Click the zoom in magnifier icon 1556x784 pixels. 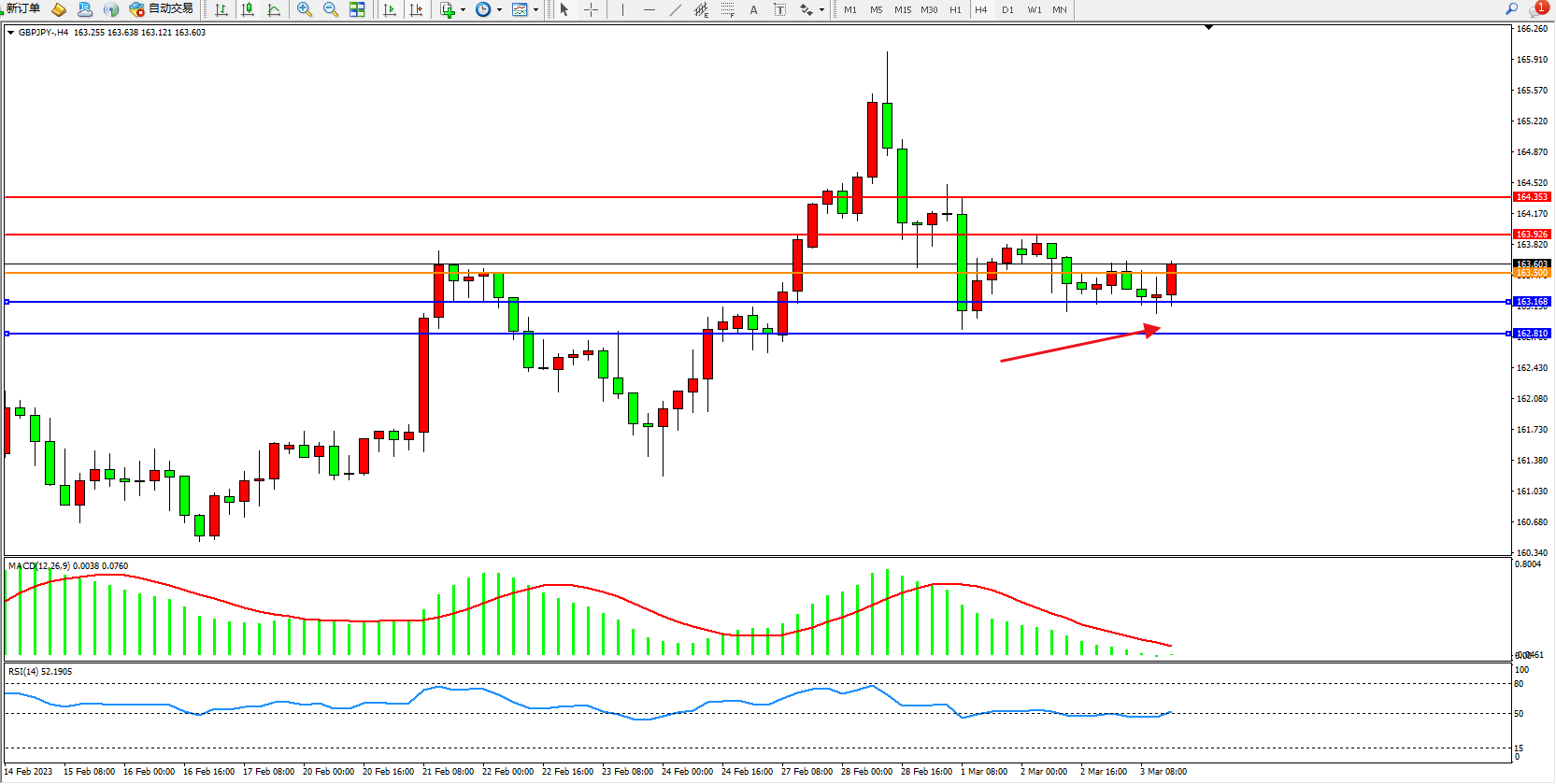tap(304, 9)
